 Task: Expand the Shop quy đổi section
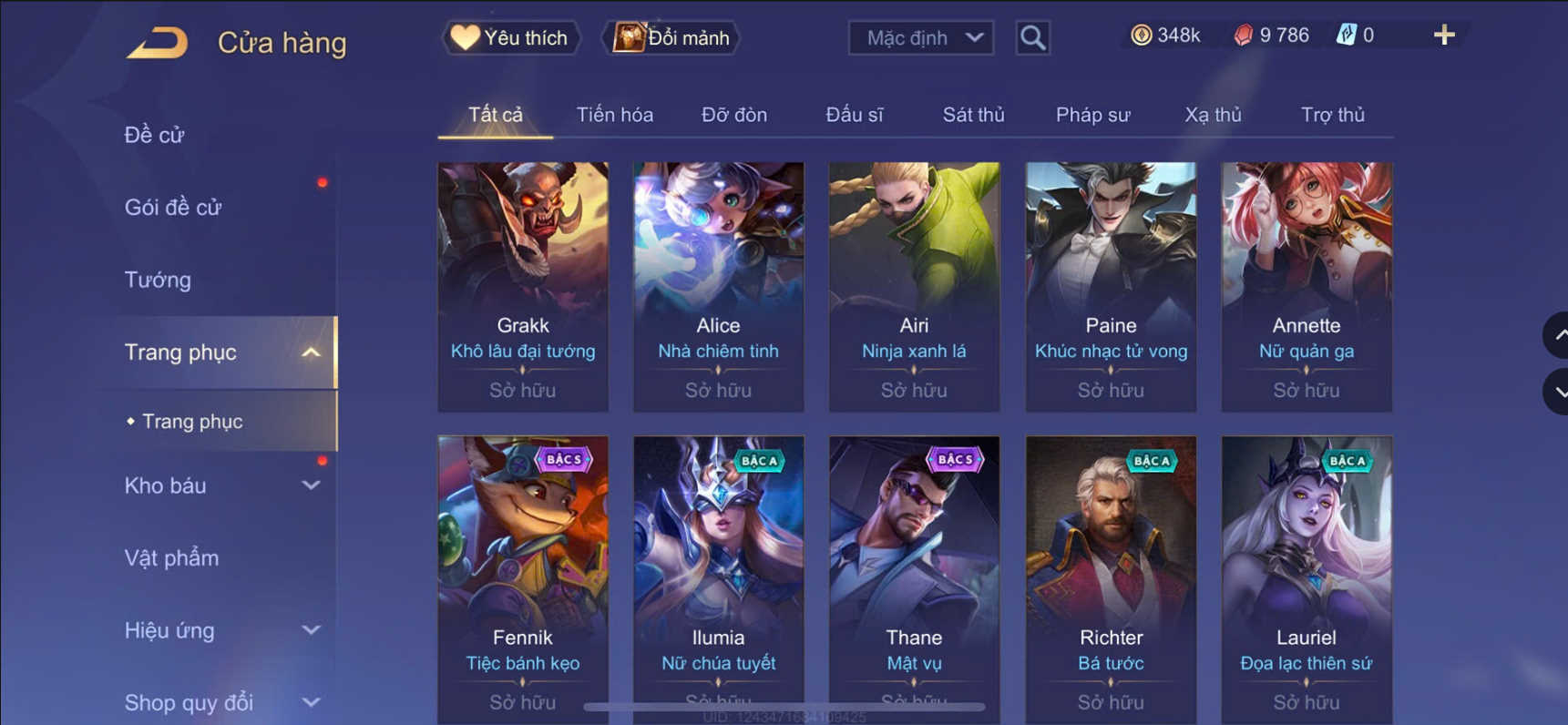pyautogui.click(x=311, y=702)
